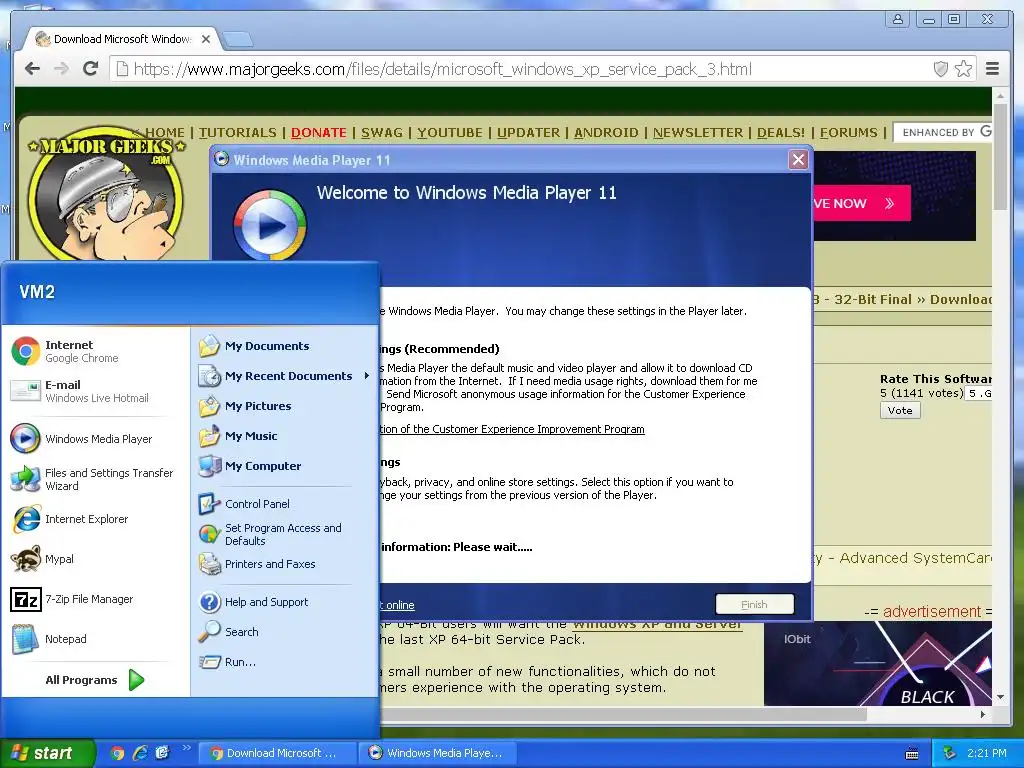Open Chrome hamburger menu
This screenshot has height=768, width=1024.
[992, 69]
